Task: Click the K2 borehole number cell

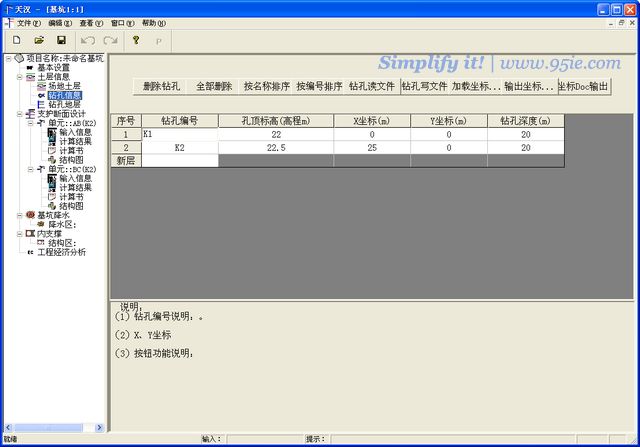Action: coord(179,147)
